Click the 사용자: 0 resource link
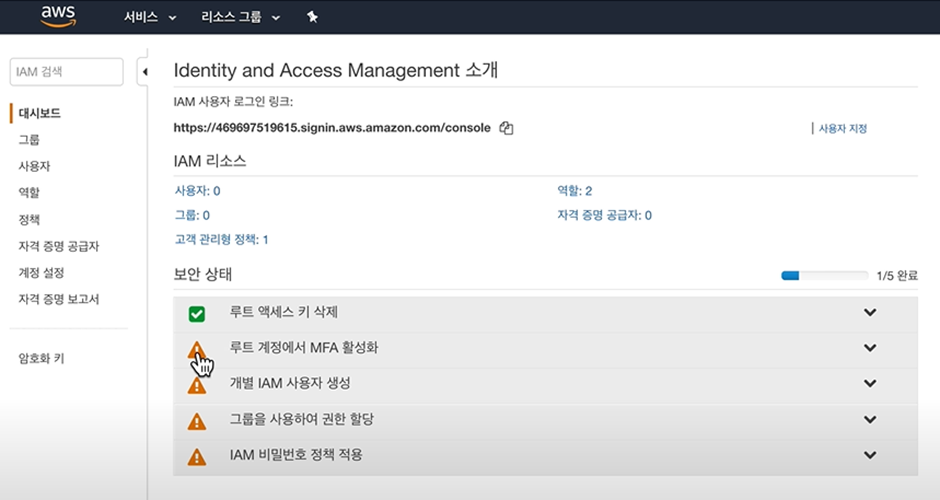 point(197,191)
